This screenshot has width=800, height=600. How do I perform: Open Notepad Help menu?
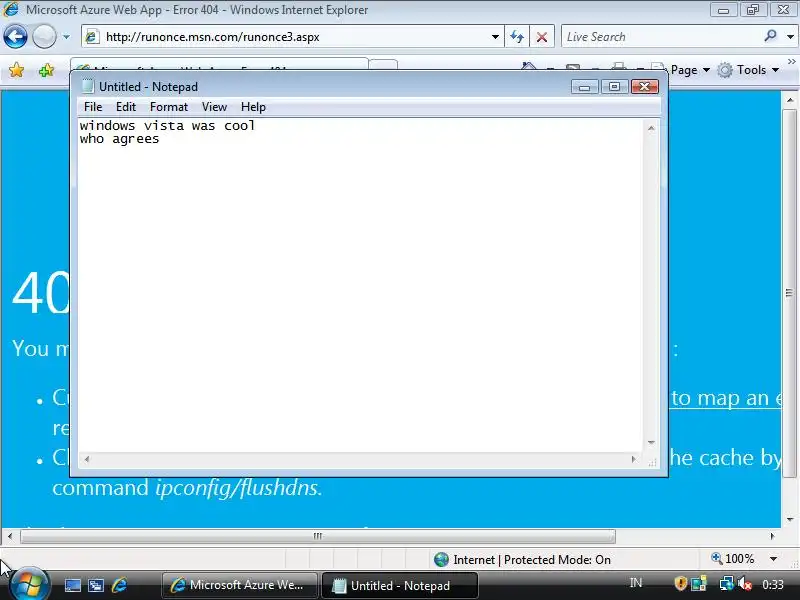pos(253,107)
